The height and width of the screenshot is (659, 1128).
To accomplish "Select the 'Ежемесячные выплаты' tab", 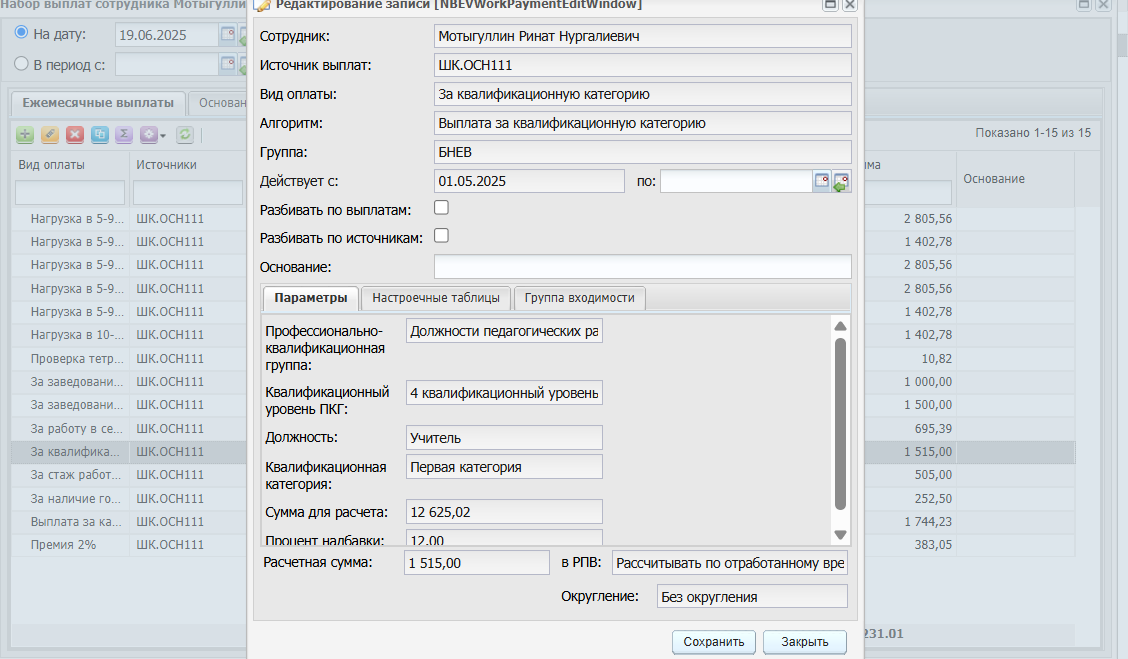I will (x=98, y=103).
